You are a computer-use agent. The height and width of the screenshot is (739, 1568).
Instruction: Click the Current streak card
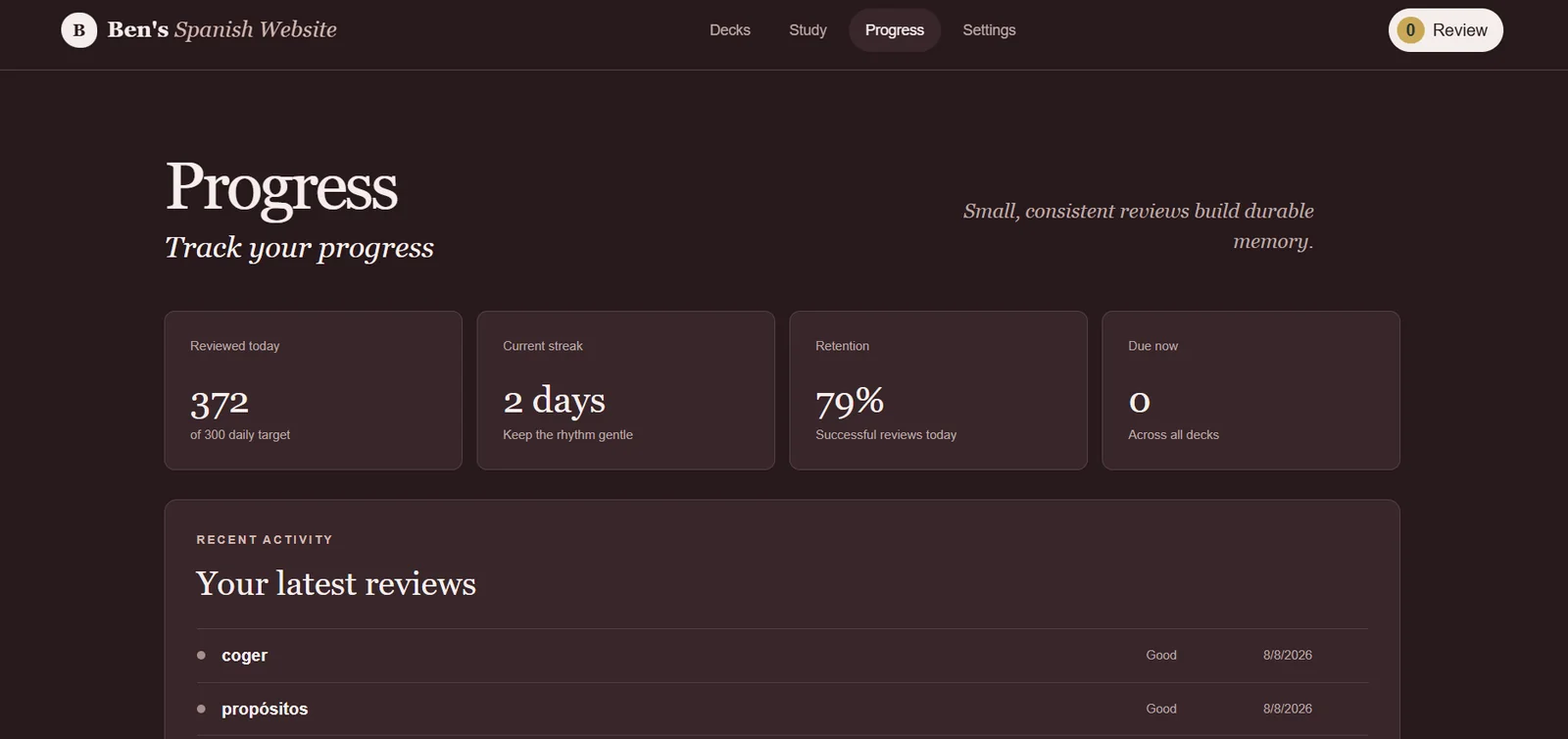point(626,390)
